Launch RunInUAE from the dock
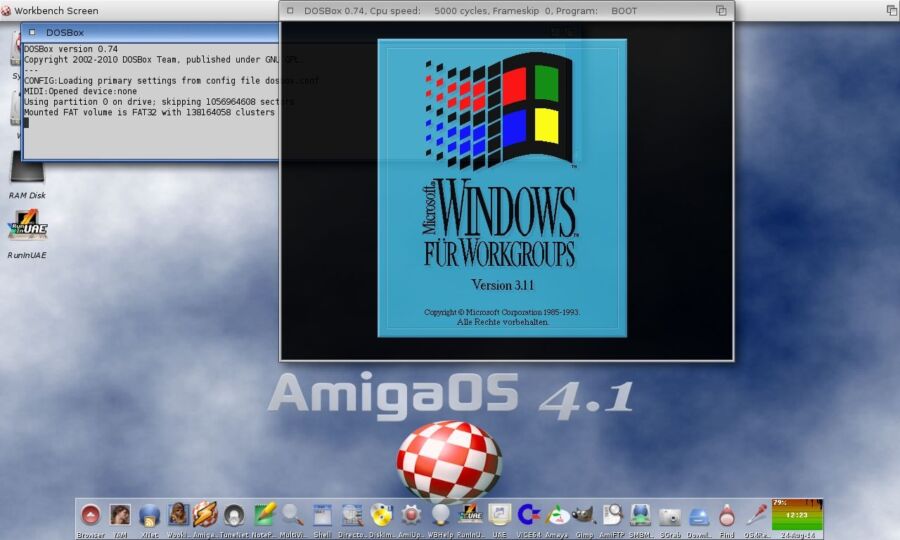This screenshot has height=540, width=900. point(471,515)
